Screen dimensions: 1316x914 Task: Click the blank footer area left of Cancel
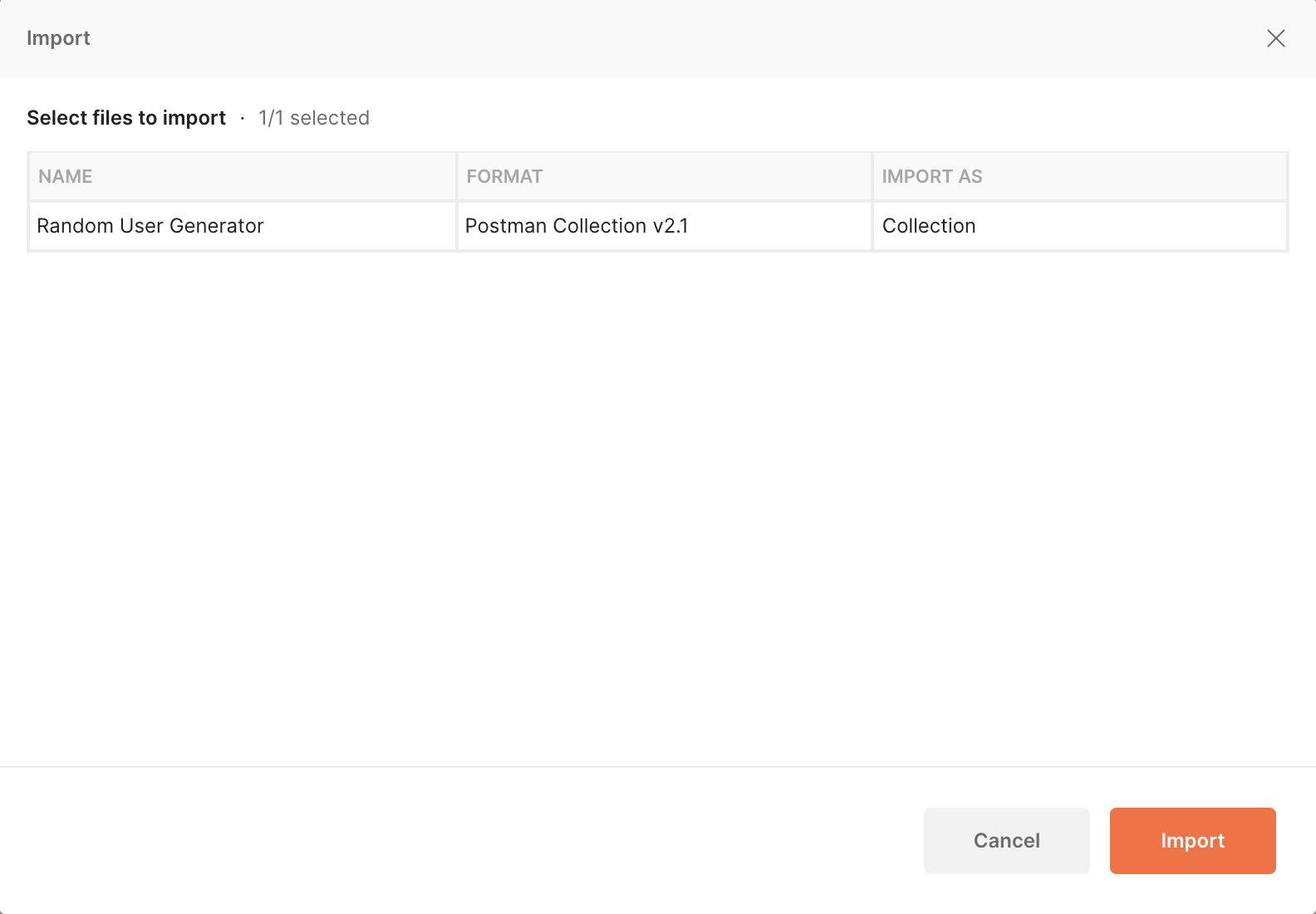pyautogui.click(x=457, y=840)
